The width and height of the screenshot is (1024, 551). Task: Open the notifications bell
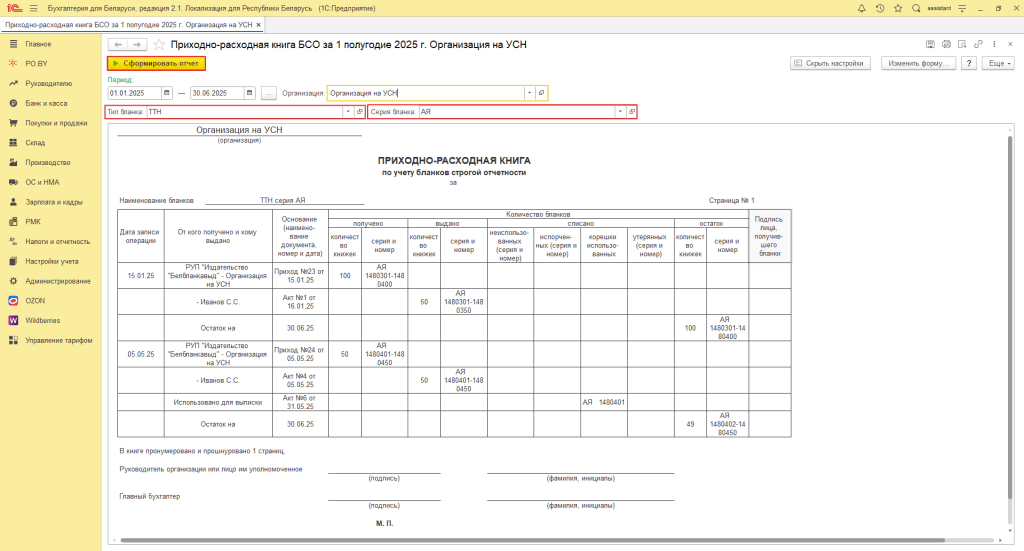pyautogui.click(x=861, y=8)
